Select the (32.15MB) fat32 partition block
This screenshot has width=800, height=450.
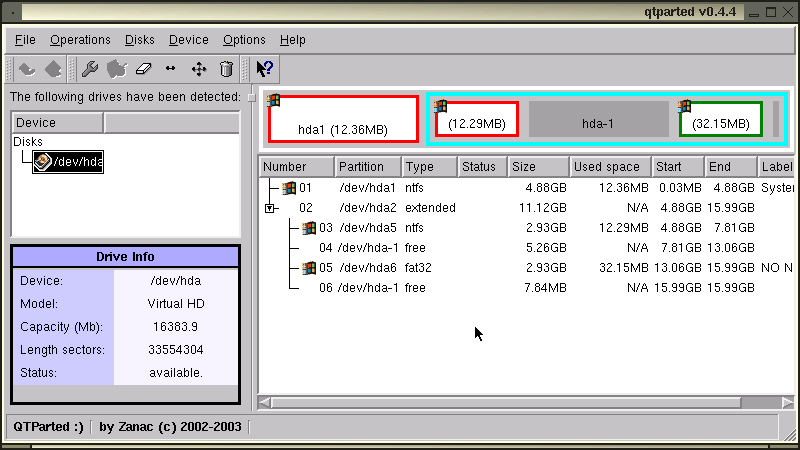click(721, 119)
